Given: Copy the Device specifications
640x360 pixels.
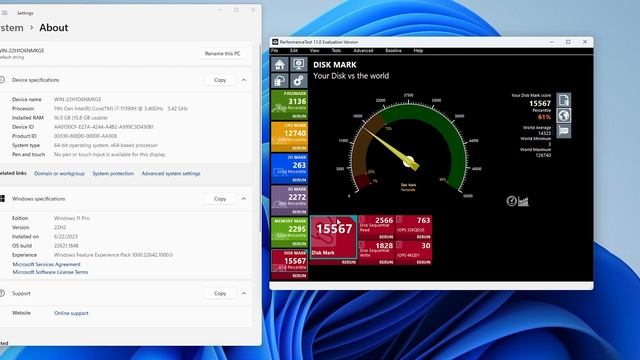Looking at the screenshot, I should tap(220, 80).
